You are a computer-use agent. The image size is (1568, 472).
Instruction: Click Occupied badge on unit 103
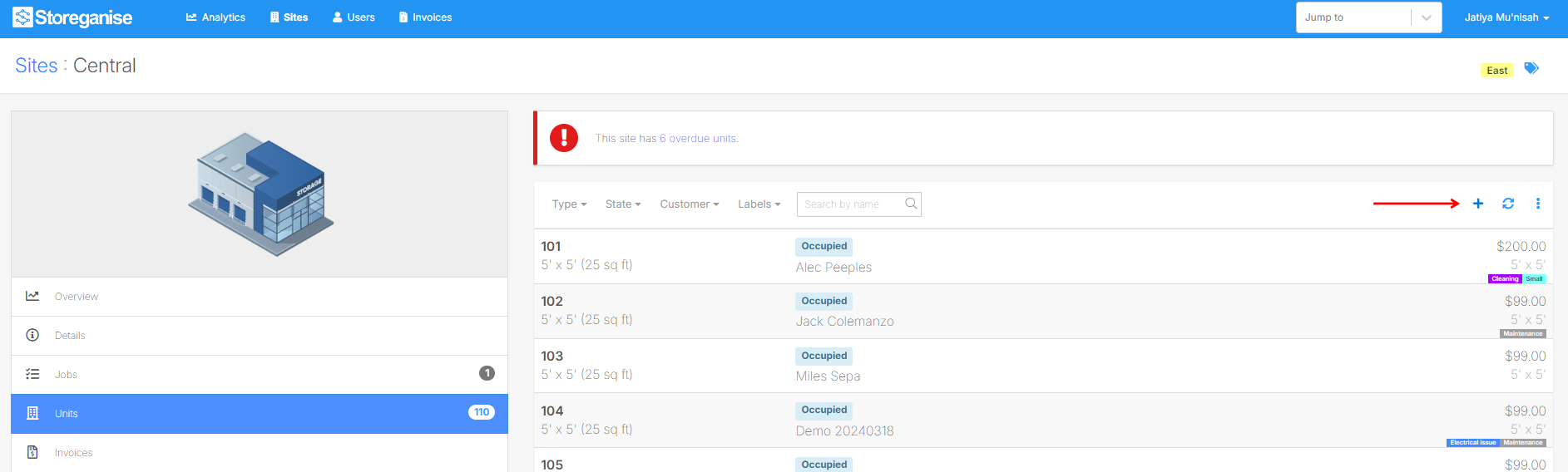pyautogui.click(x=824, y=356)
